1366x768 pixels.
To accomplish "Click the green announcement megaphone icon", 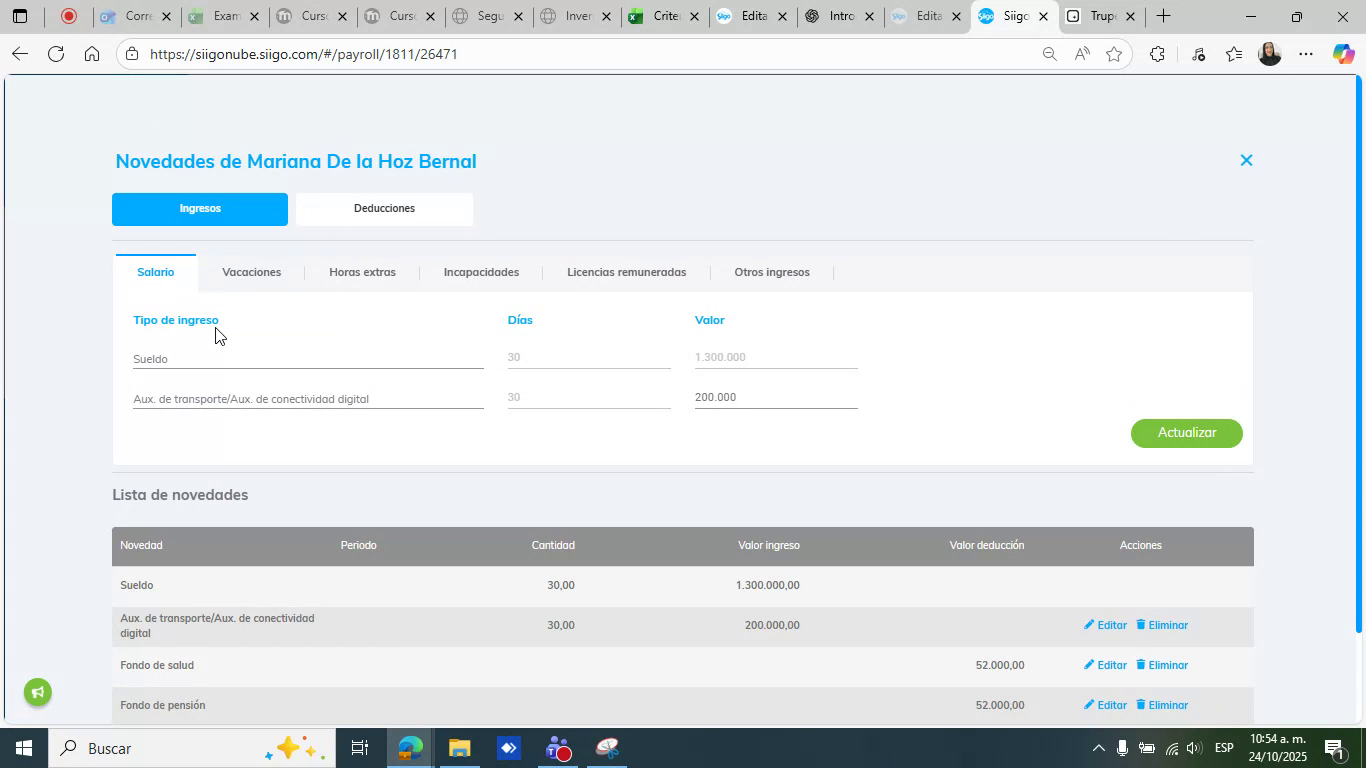I will (x=38, y=692).
